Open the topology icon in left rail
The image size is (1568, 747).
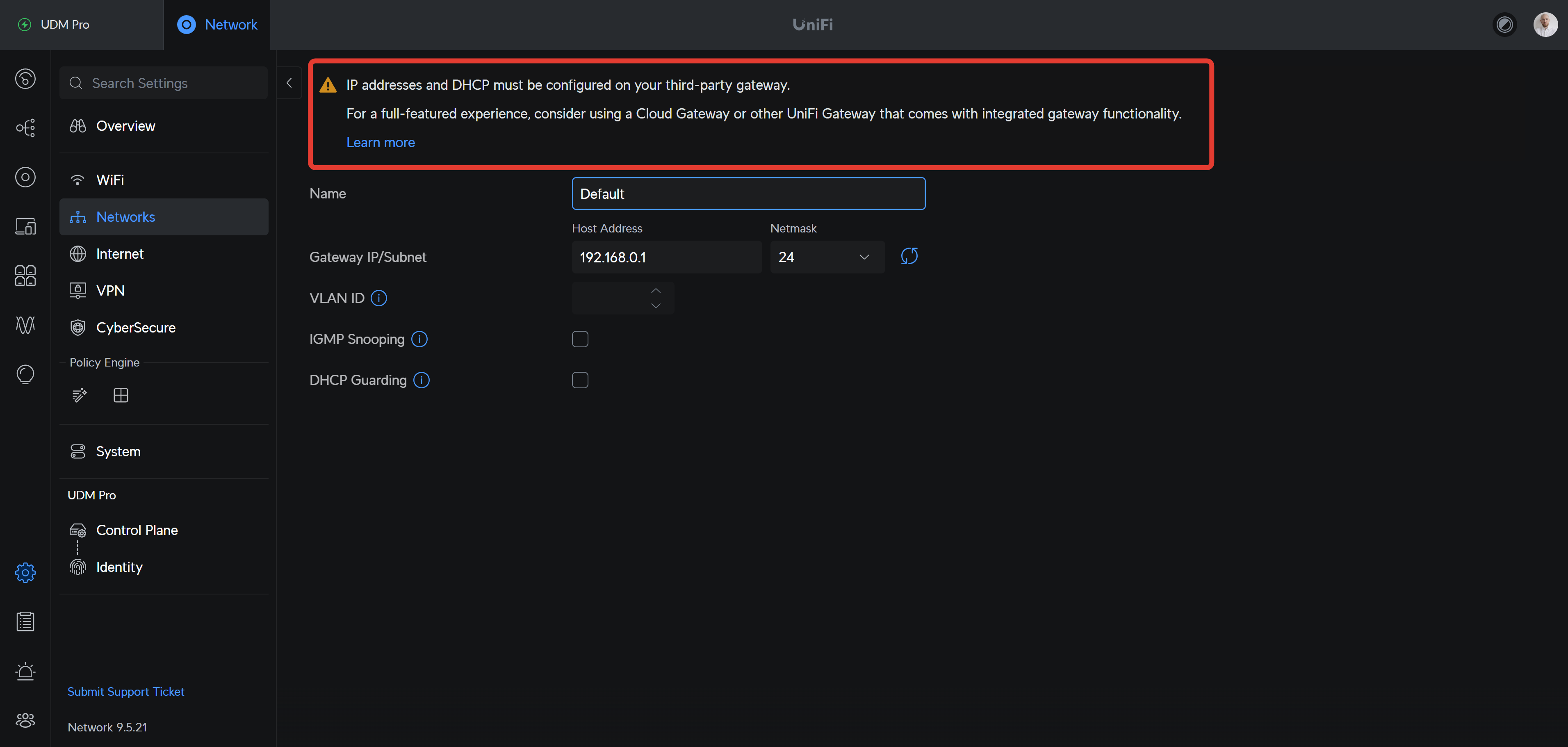(25, 128)
